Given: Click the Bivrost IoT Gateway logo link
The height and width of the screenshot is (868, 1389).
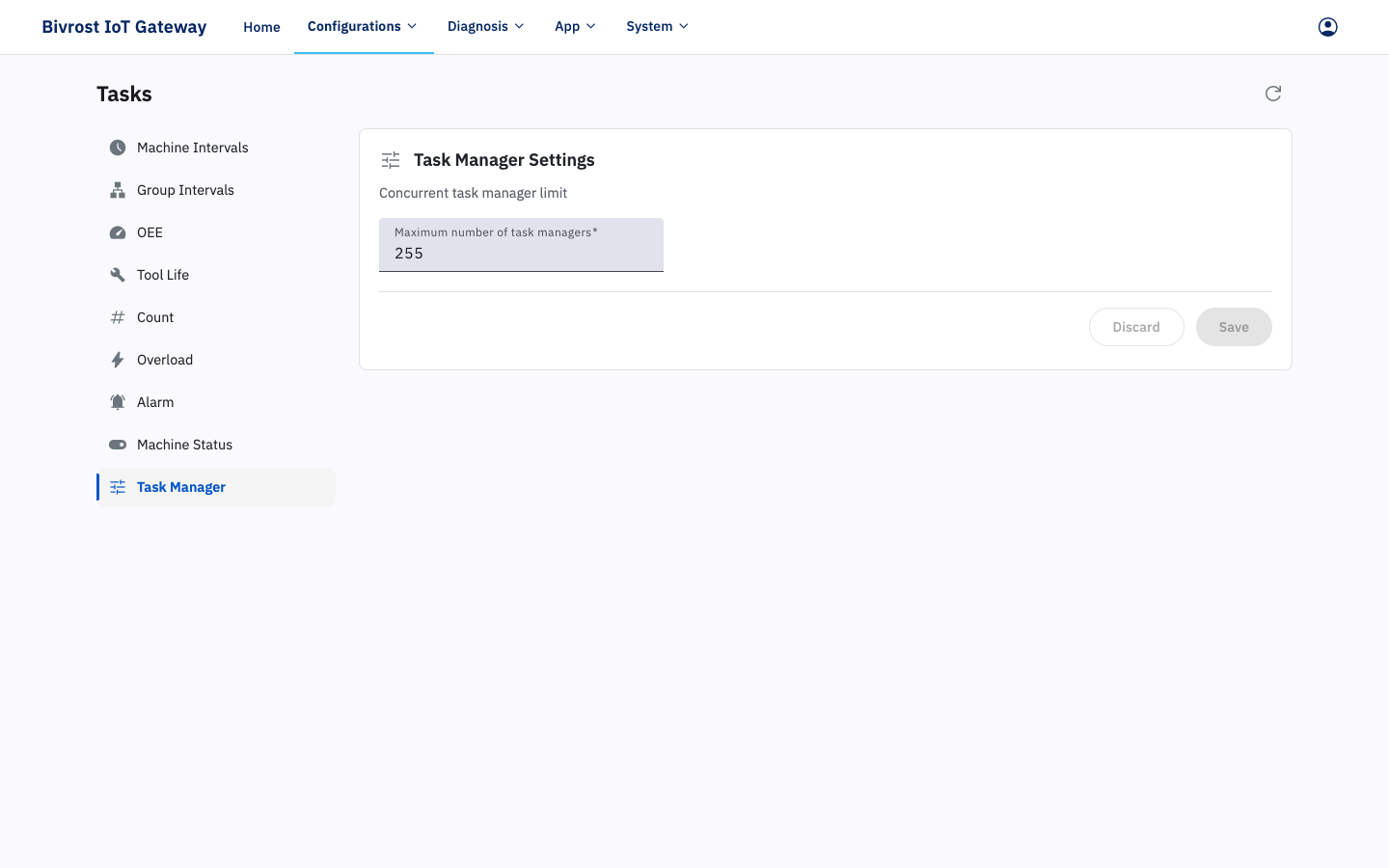Looking at the screenshot, I should tap(123, 27).
